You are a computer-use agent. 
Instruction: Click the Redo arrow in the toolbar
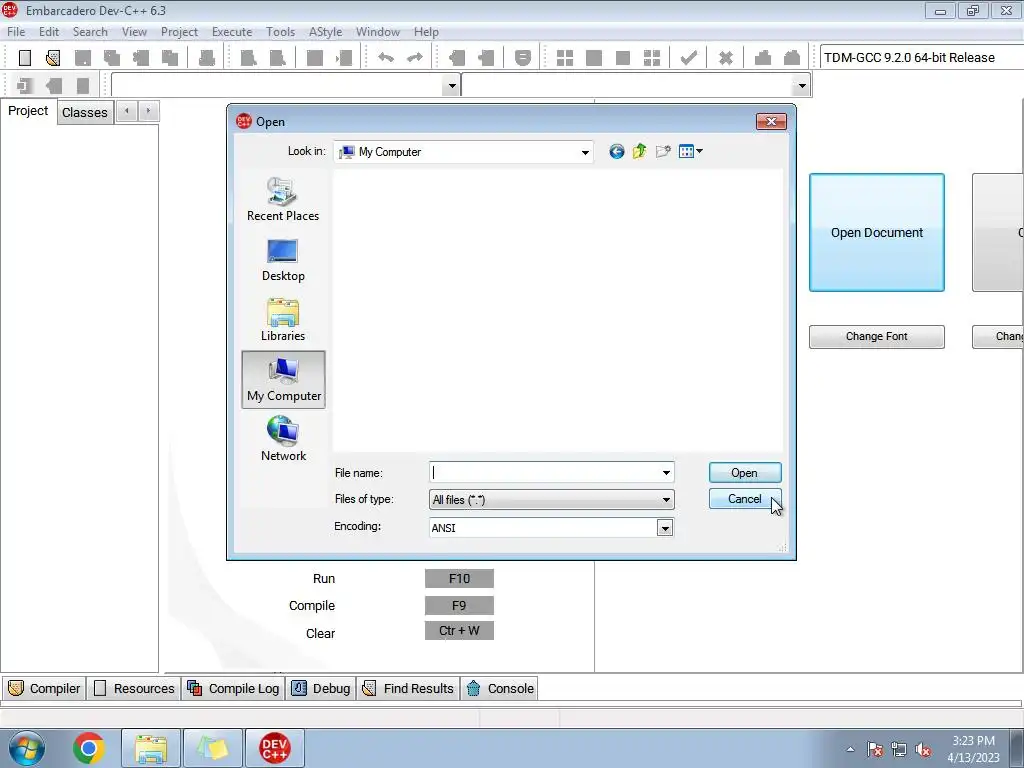click(x=415, y=57)
